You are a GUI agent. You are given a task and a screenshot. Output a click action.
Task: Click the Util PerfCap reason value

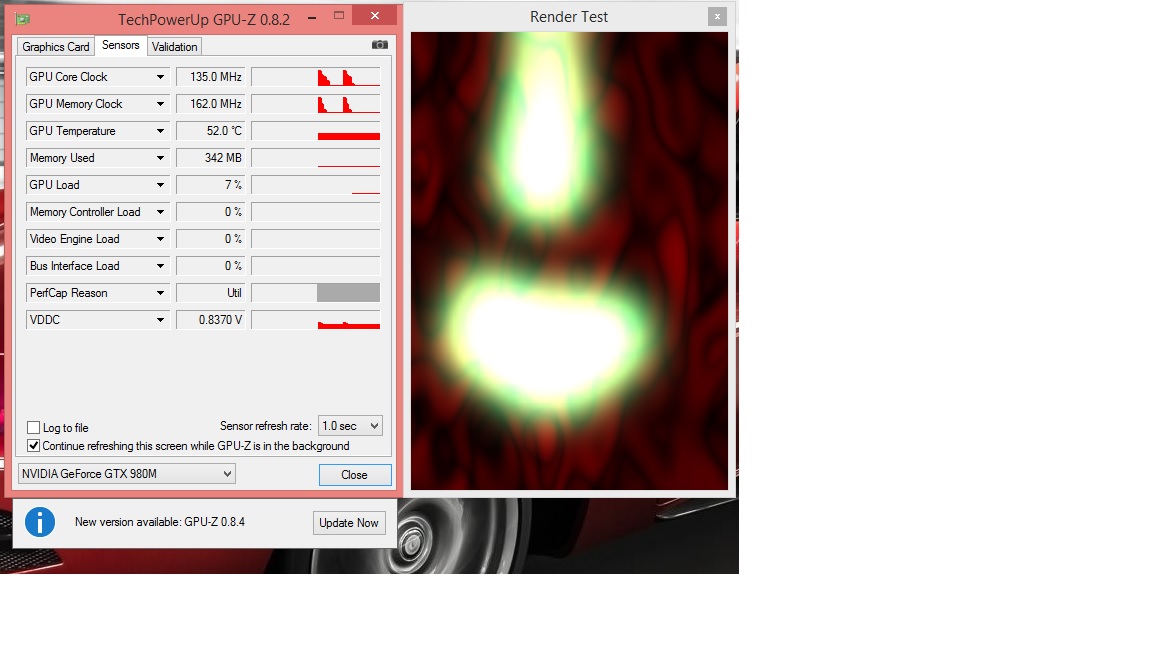pos(210,293)
